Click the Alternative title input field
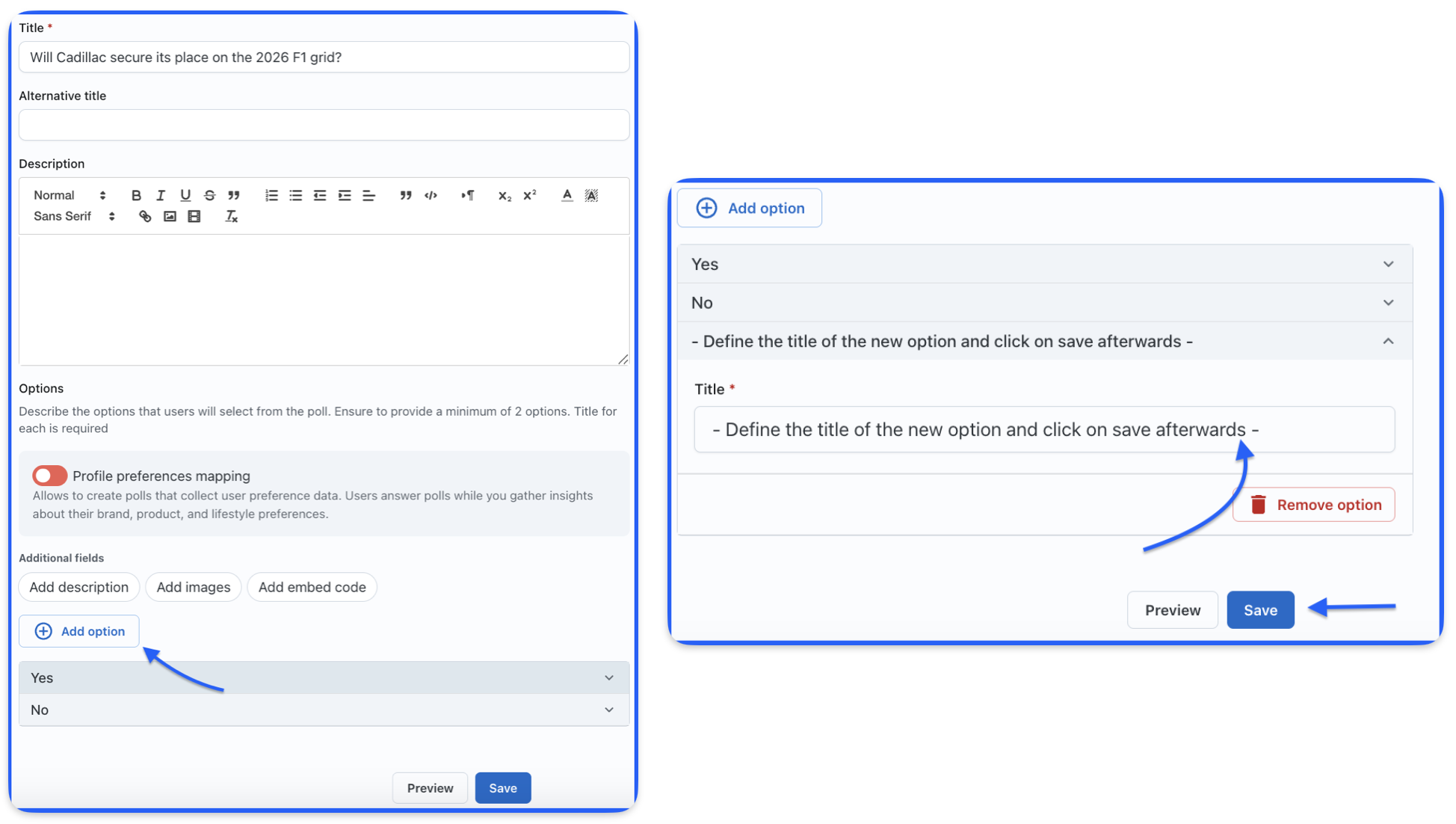This screenshot has width=1456, height=824. pos(324,125)
